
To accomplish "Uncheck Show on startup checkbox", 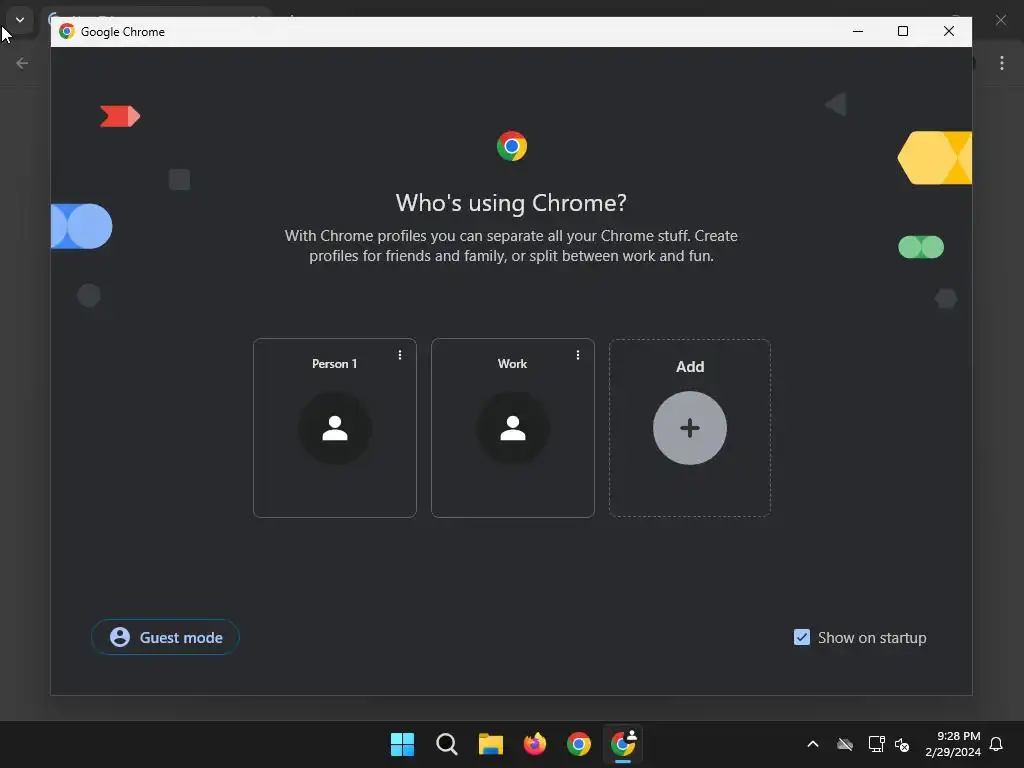I will pyautogui.click(x=801, y=637).
